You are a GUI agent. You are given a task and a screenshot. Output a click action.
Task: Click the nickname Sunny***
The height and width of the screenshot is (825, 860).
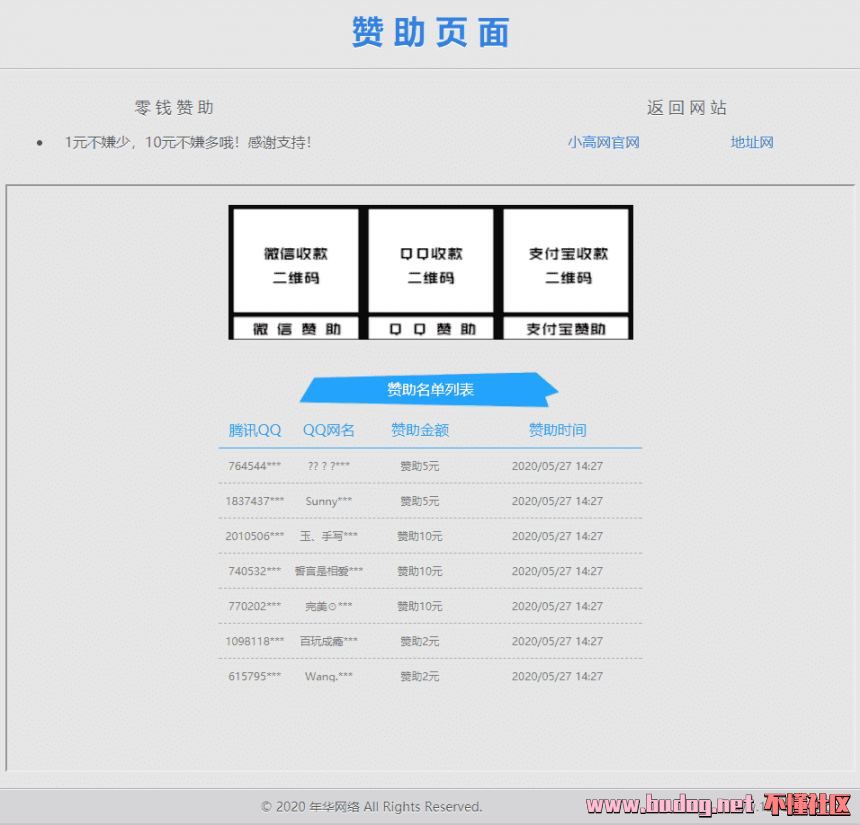[x=329, y=501]
